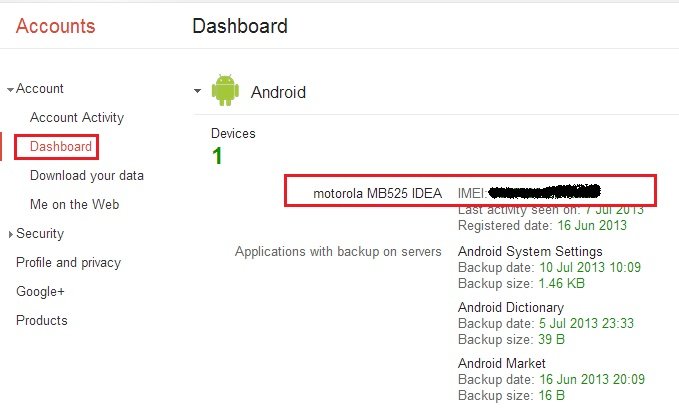Open the Products section
Viewport: 679px width, 419px height.
42,320
